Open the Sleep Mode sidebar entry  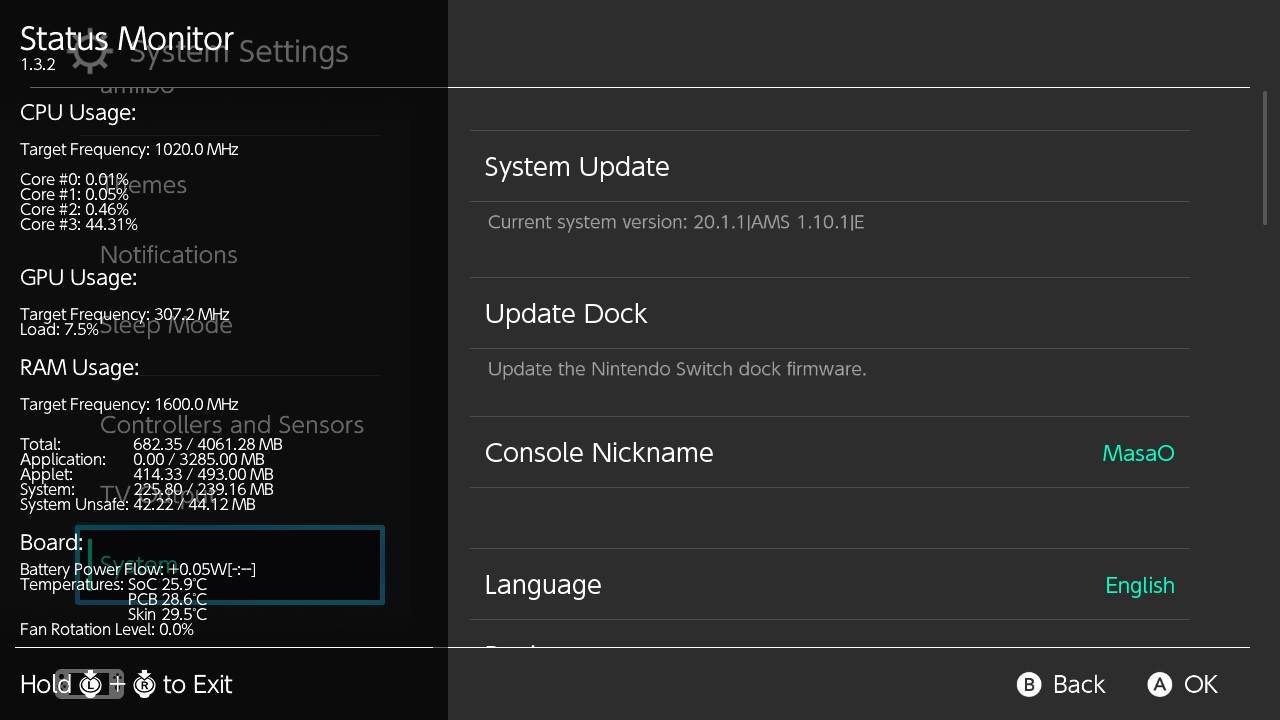(166, 325)
